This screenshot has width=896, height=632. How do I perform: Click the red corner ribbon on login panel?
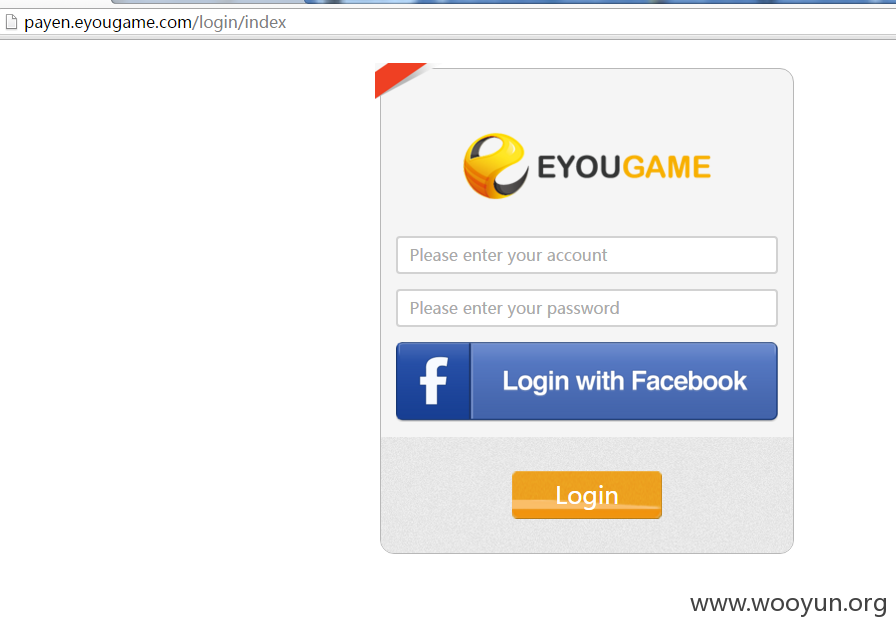tap(400, 80)
